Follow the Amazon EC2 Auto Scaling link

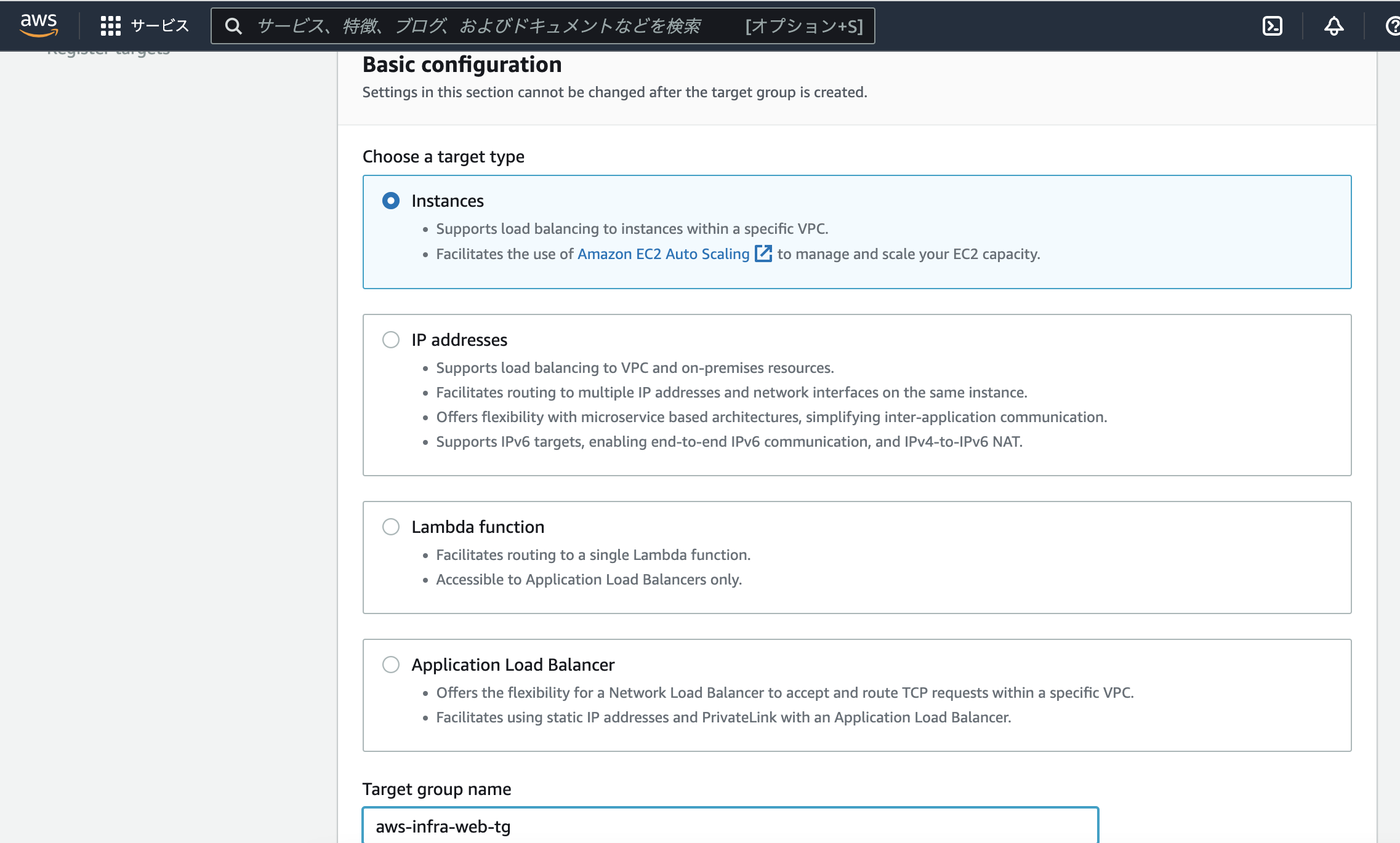point(663,254)
